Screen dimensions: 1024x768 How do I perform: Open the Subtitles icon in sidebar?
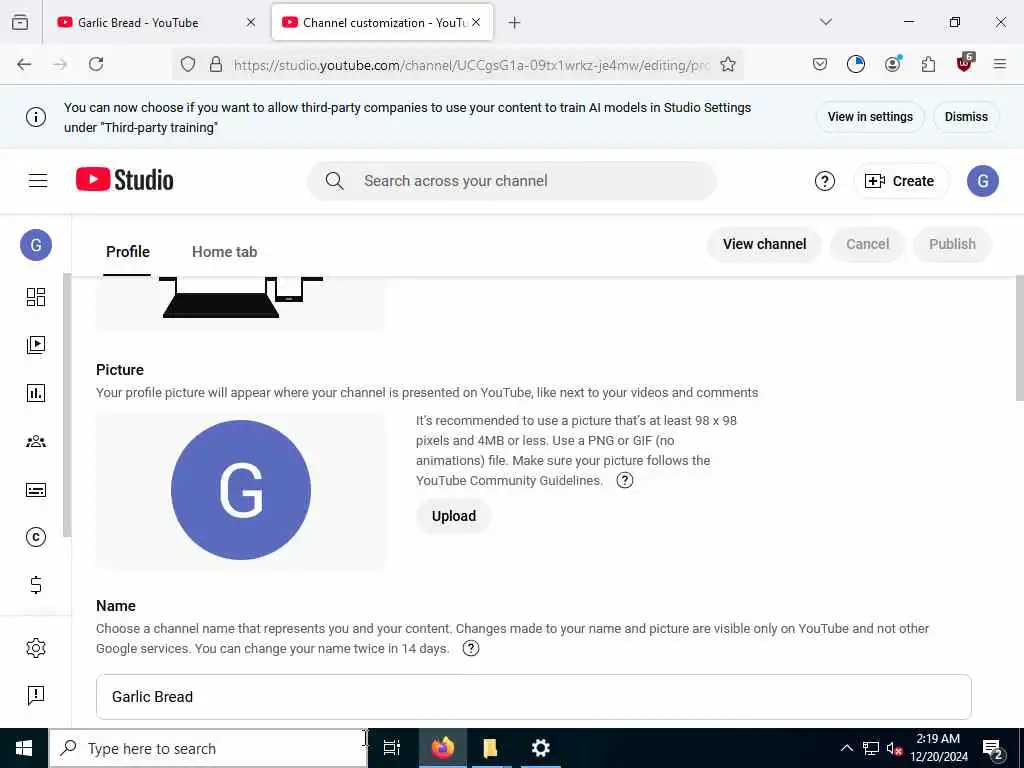pyautogui.click(x=36, y=490)
